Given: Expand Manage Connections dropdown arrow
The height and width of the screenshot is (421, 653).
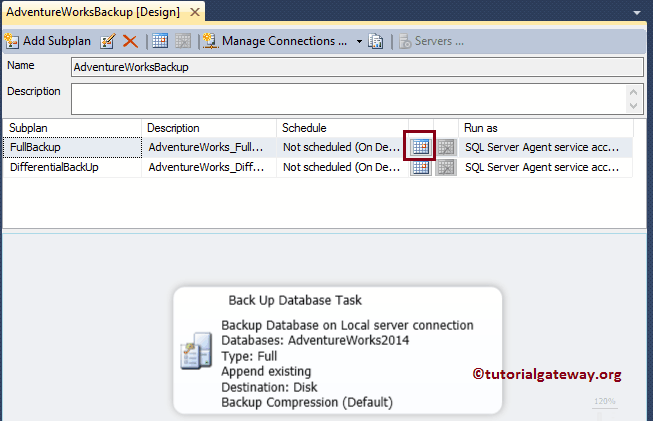Looking at the screenshot, I should (x=358, y=41).
